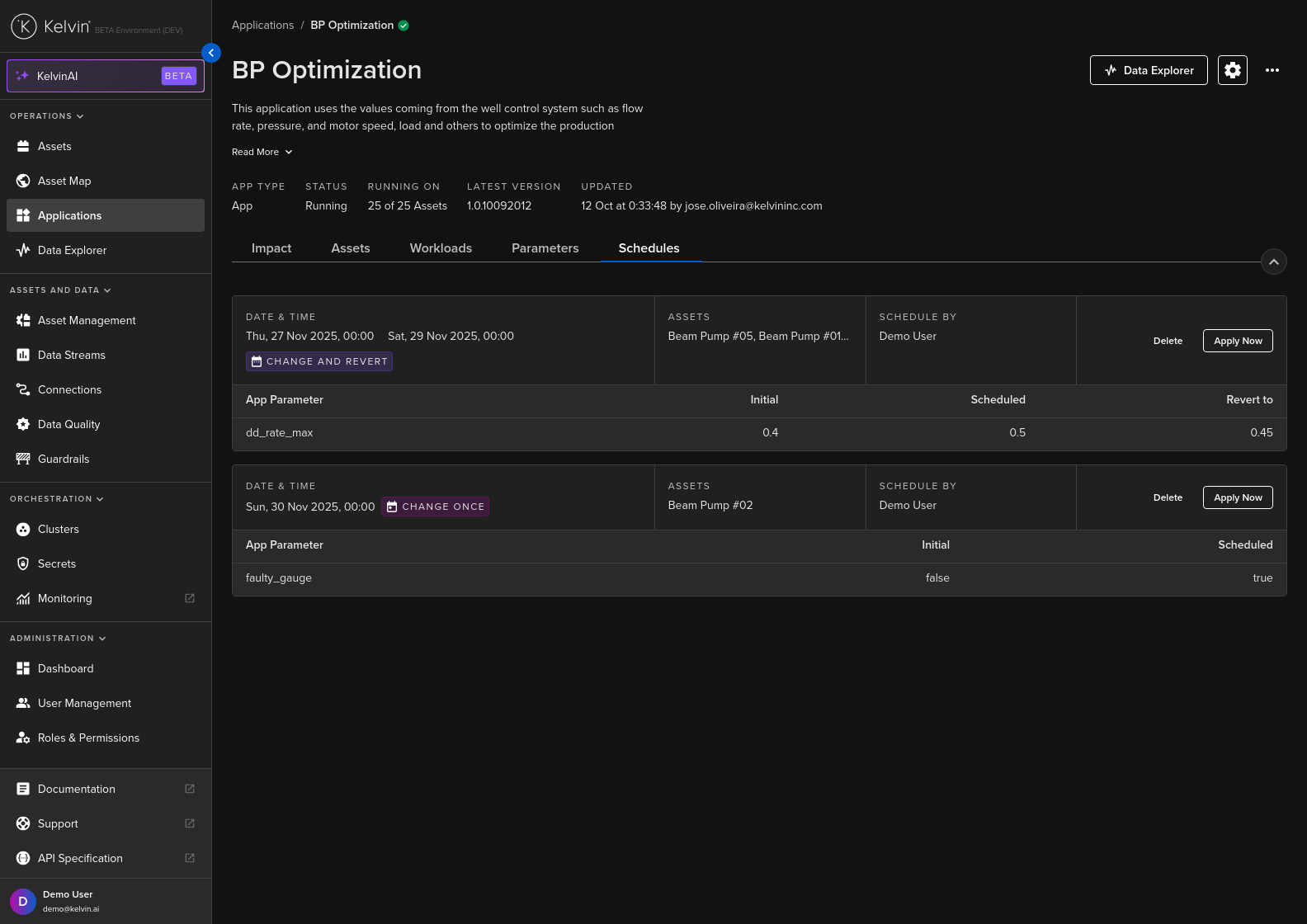Go to Applications breadcrumb link

point(262,25)
